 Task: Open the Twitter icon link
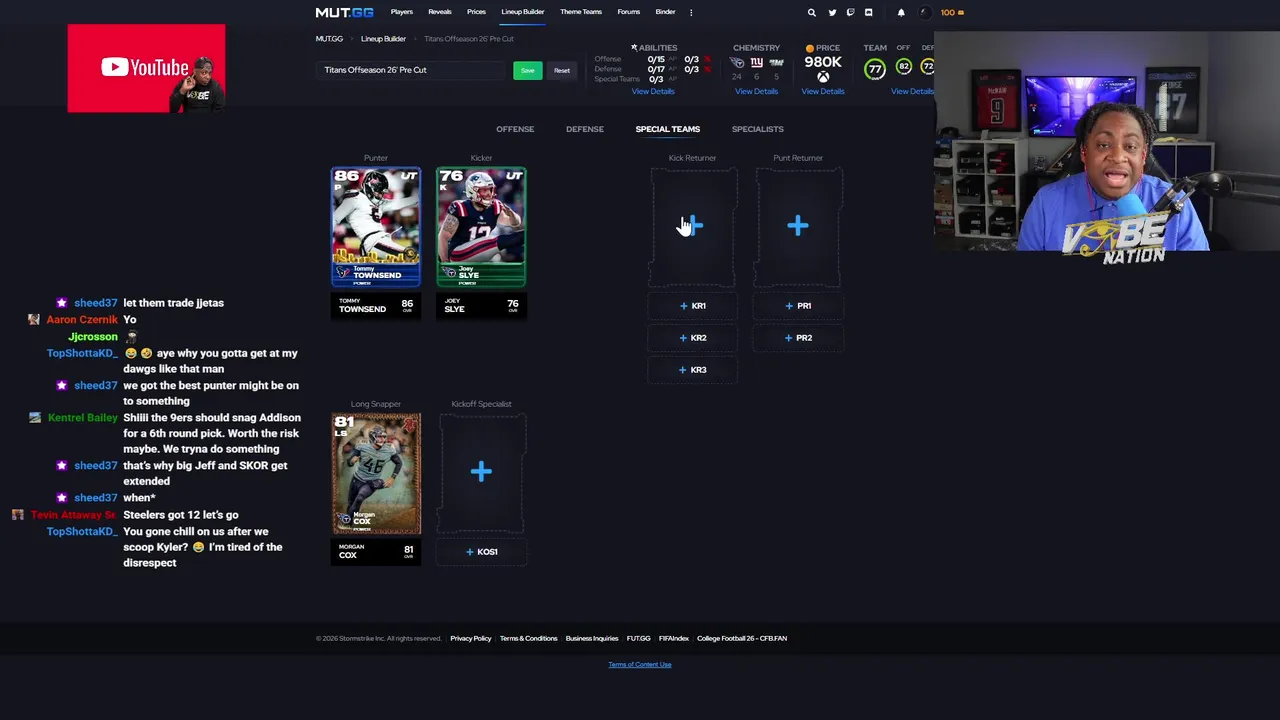pyautogui.click(x=832, y=12)
